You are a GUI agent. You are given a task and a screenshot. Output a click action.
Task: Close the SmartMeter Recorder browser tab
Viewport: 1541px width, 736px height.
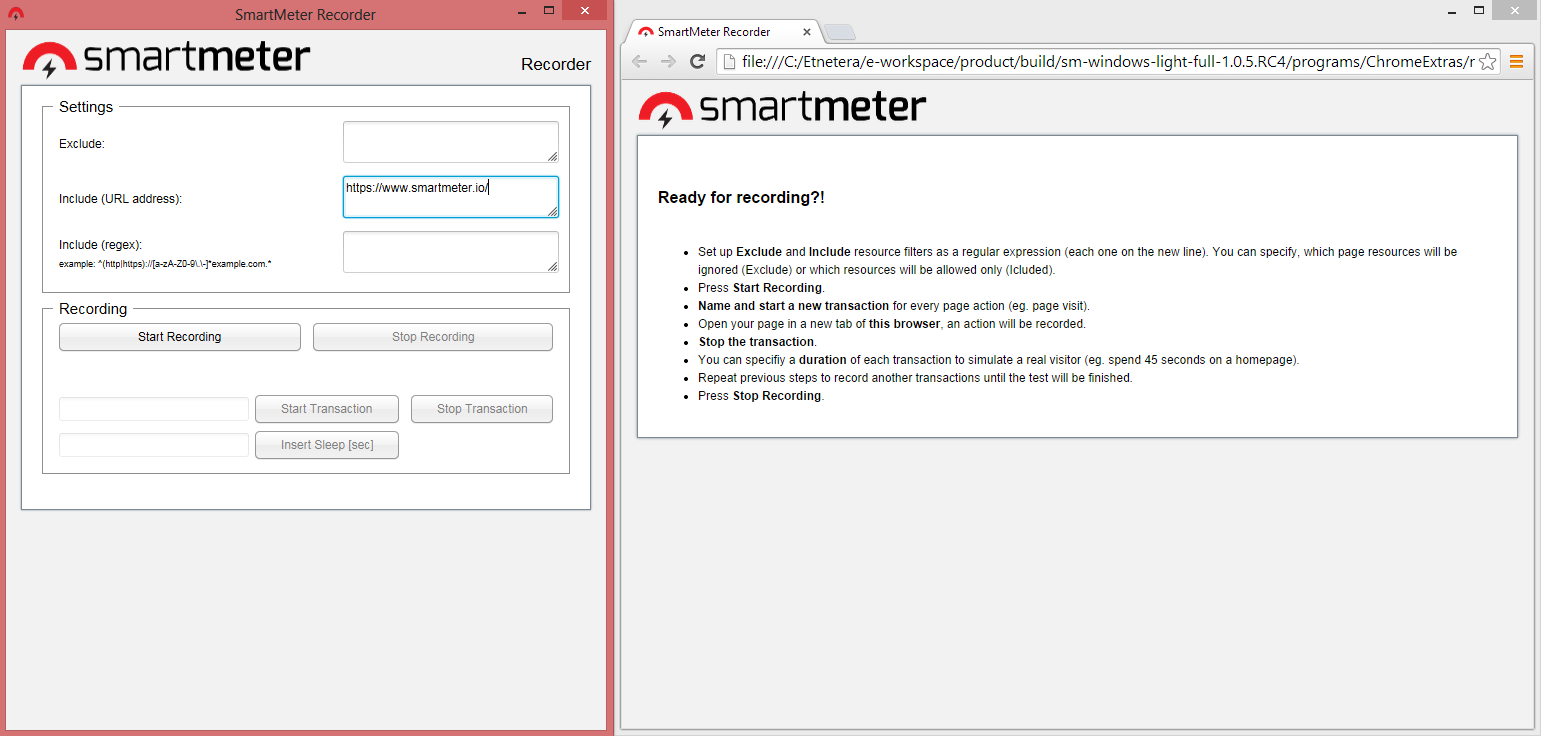[805, 32]
